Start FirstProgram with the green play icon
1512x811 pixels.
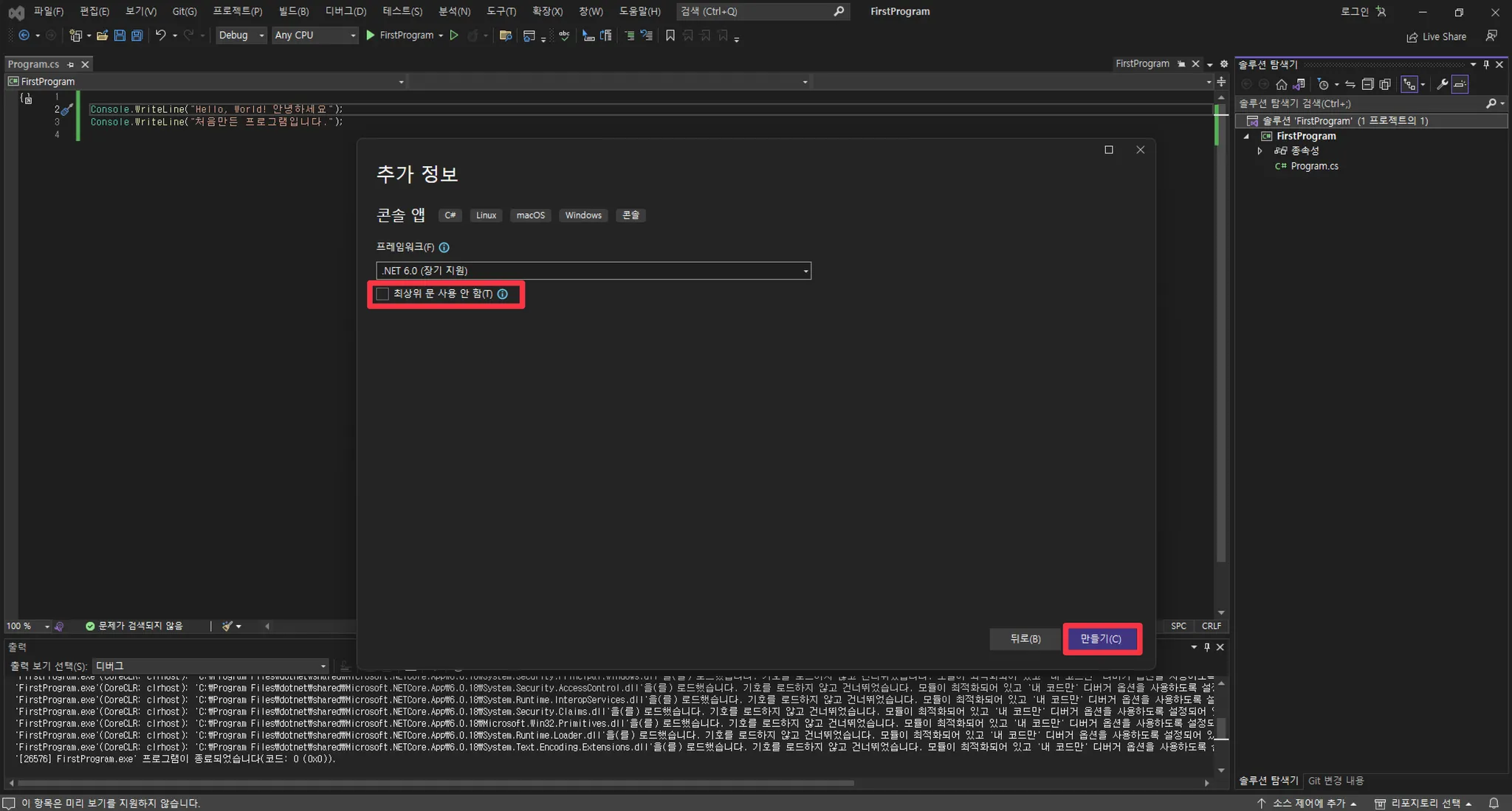(x=371, y=35)
